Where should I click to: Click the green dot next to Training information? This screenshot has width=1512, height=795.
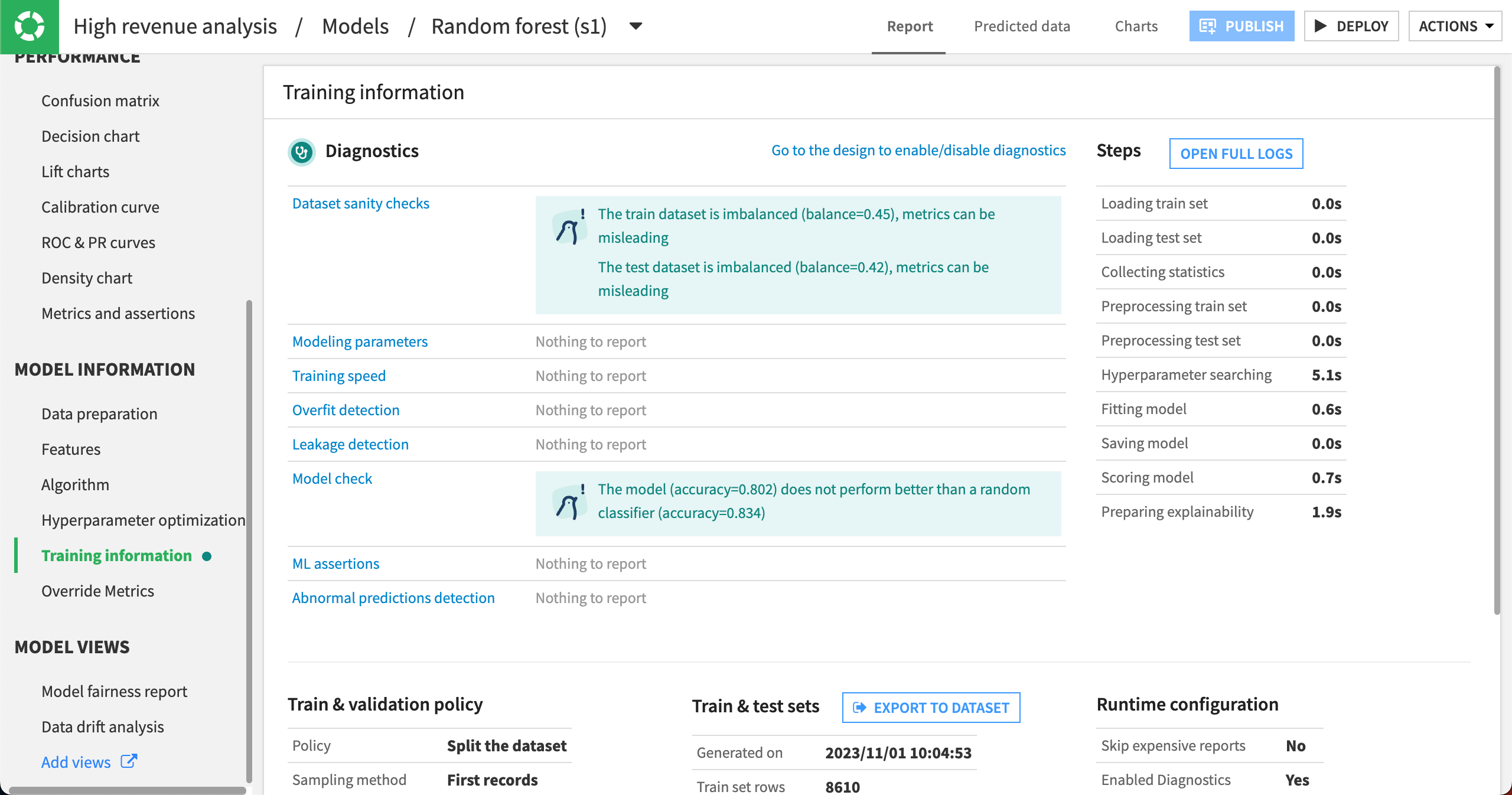tap(207, 556)
